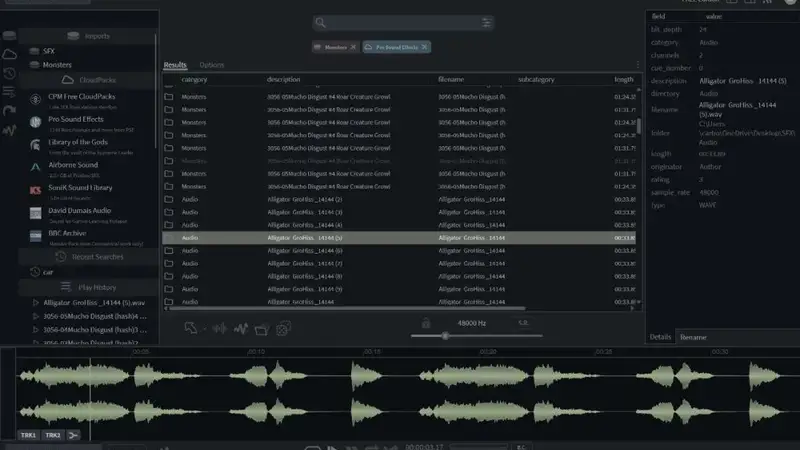800x450 pixels.
Task: Select the Alligator GroHiss_14144 (6) row
Action: [x=399, y=251]
